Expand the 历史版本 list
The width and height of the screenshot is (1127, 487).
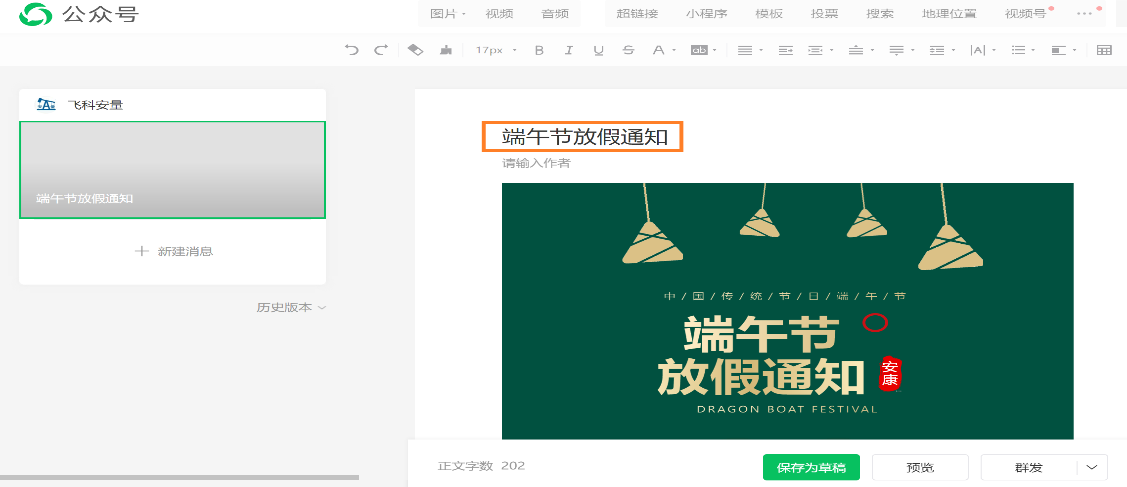[x=291, y=307]
